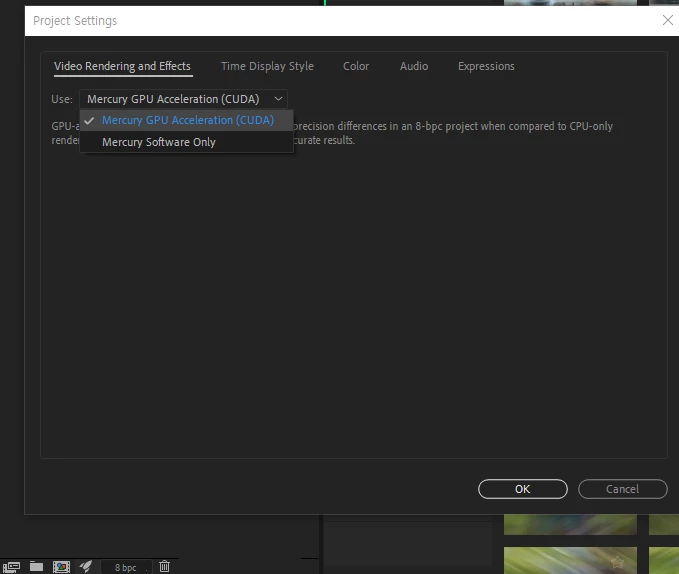Switch to the Time Display Style tab
This screenshot has height=574, width=679.
pyautogui.click(x=267, y=66)
